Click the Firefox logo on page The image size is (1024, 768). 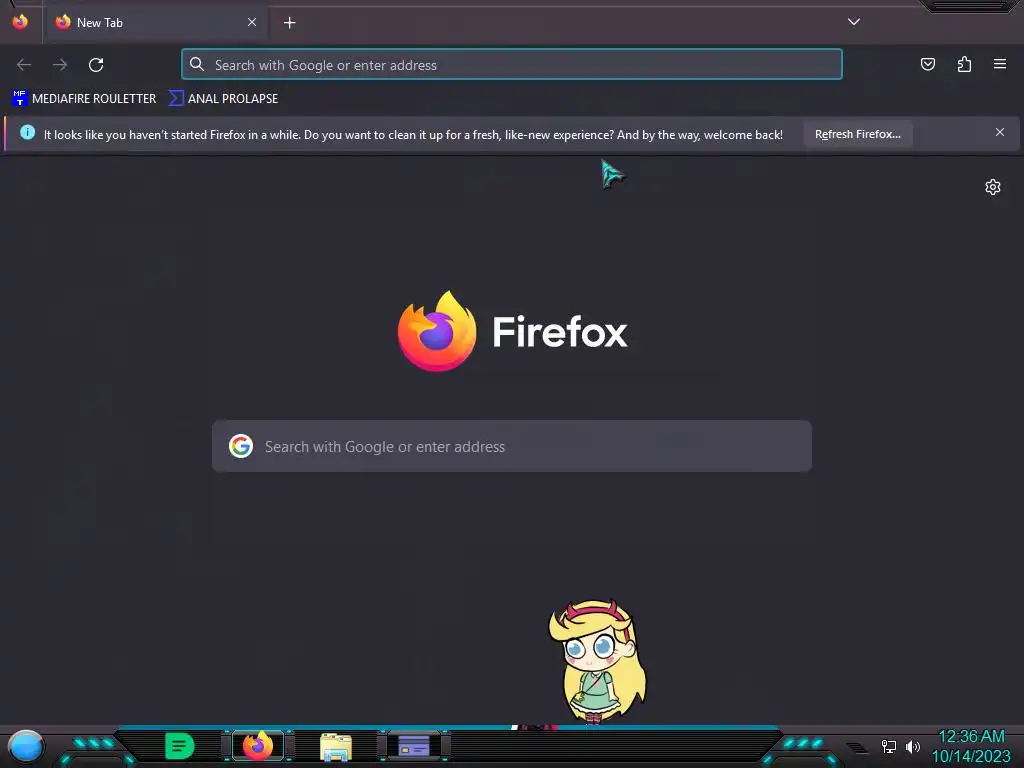(x=437, y=331)
